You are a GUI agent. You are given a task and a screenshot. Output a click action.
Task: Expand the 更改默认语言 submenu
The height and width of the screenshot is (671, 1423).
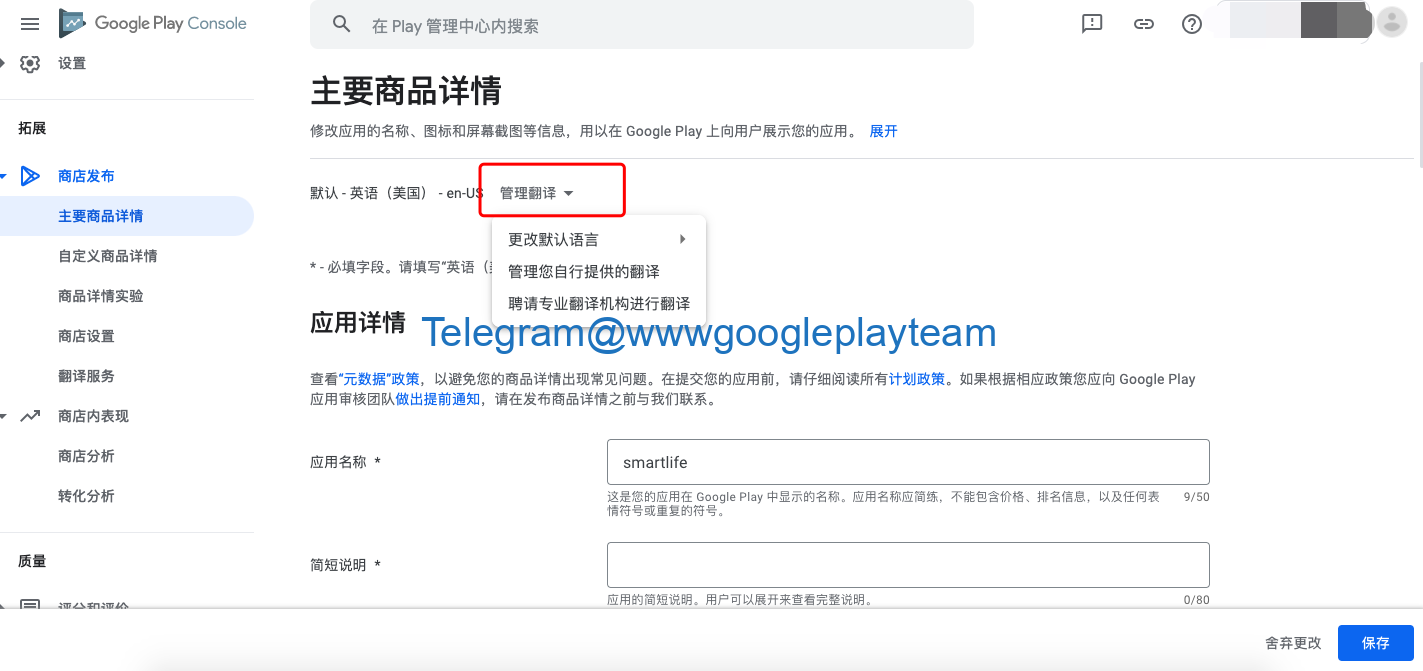tap(599, 240)
